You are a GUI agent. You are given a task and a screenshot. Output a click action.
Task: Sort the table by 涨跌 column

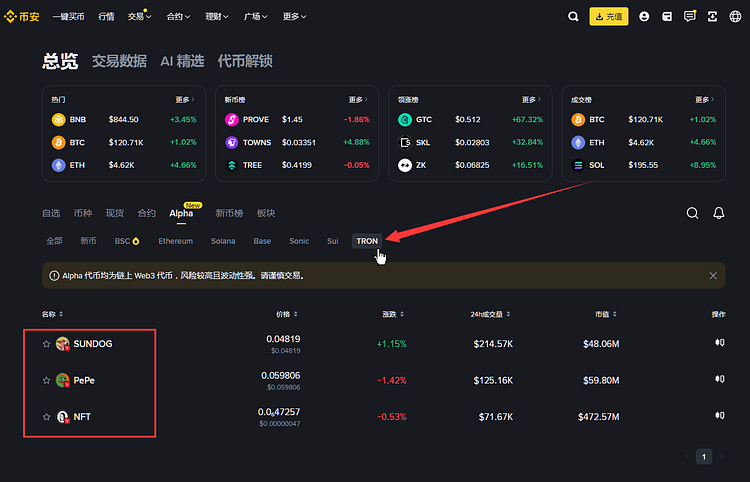[x=393, y=314]
